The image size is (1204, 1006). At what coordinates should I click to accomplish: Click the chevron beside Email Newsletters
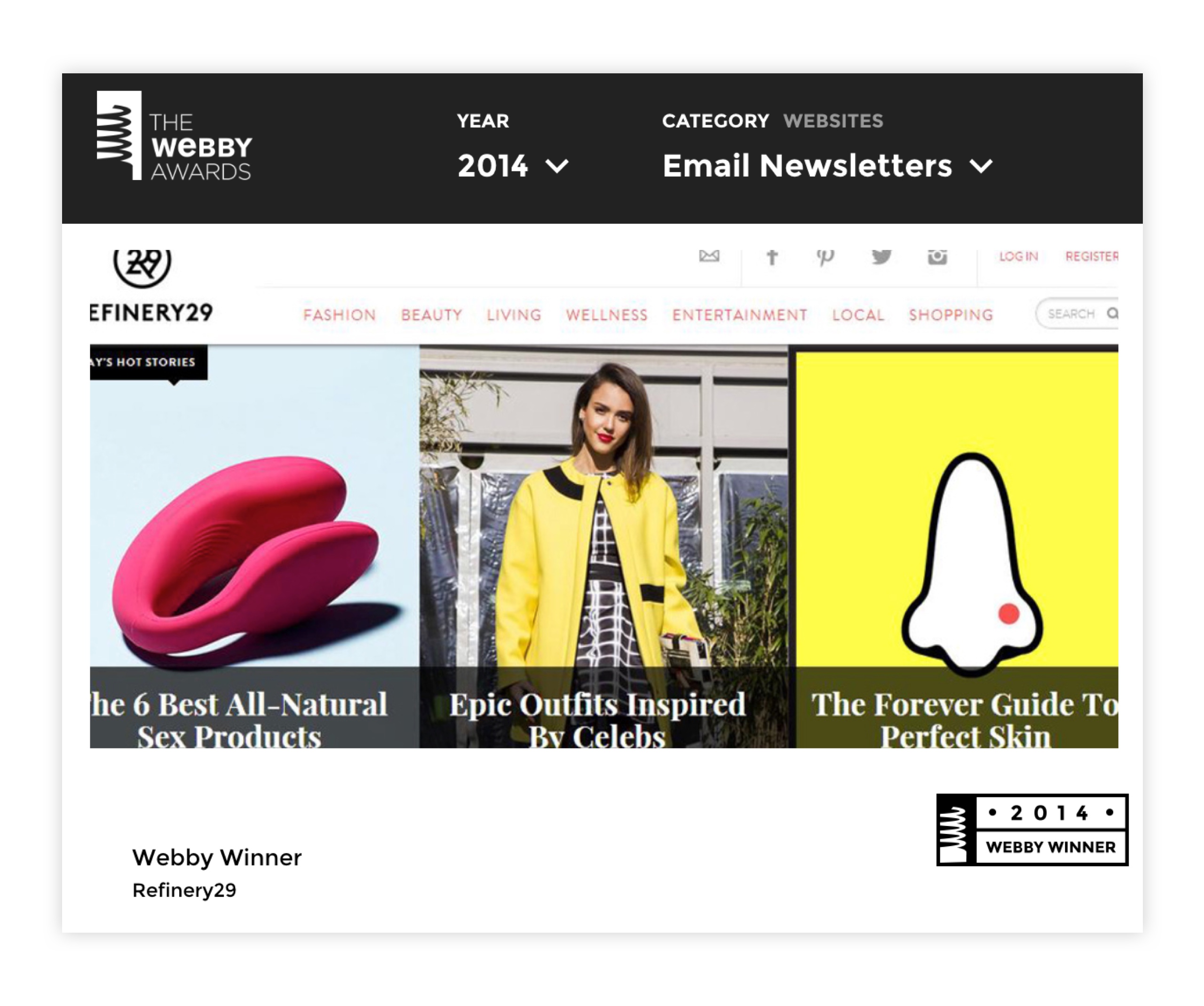coord(981,166)
